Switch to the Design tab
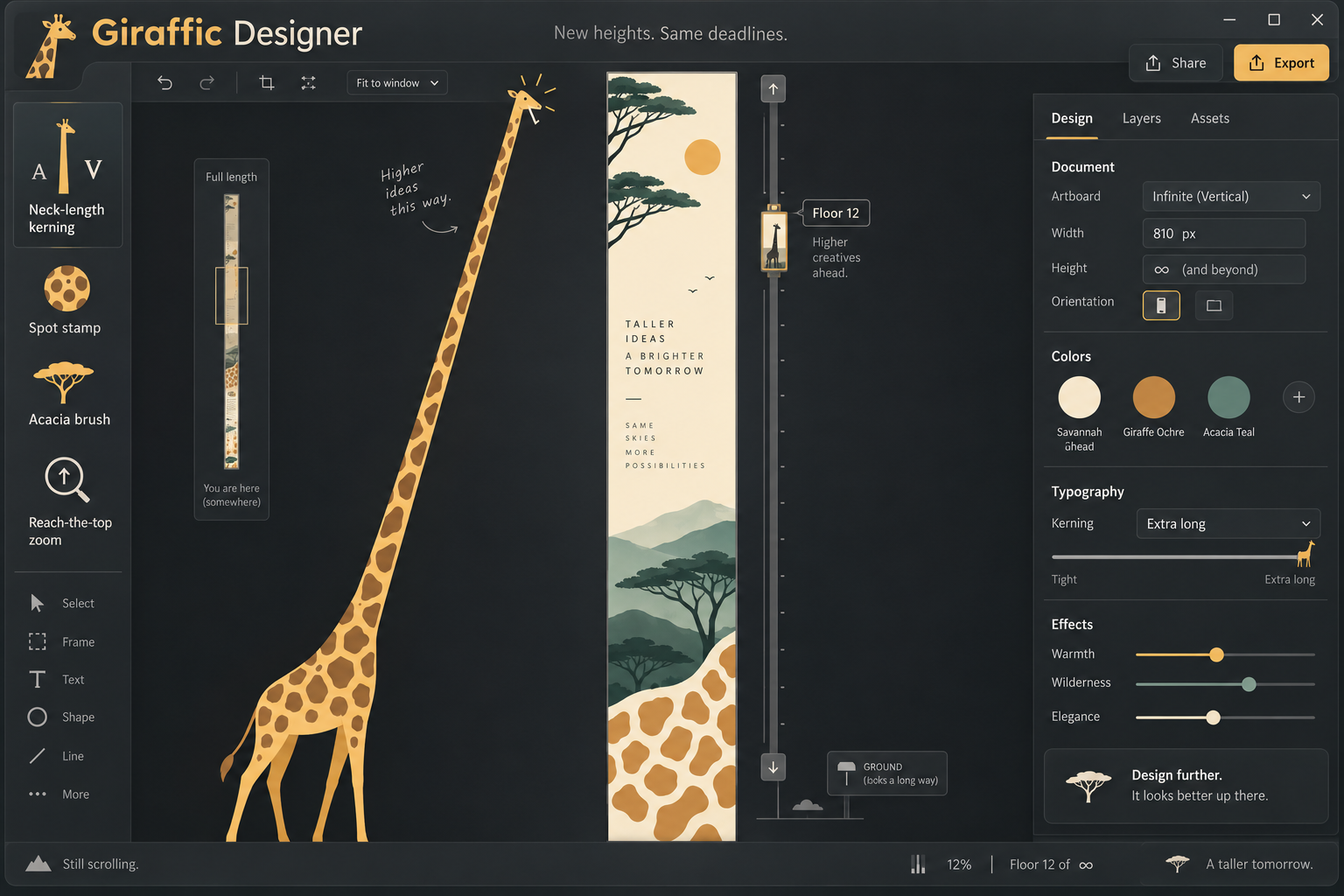Viewport: 1344px width, 896px height. 1072,118
